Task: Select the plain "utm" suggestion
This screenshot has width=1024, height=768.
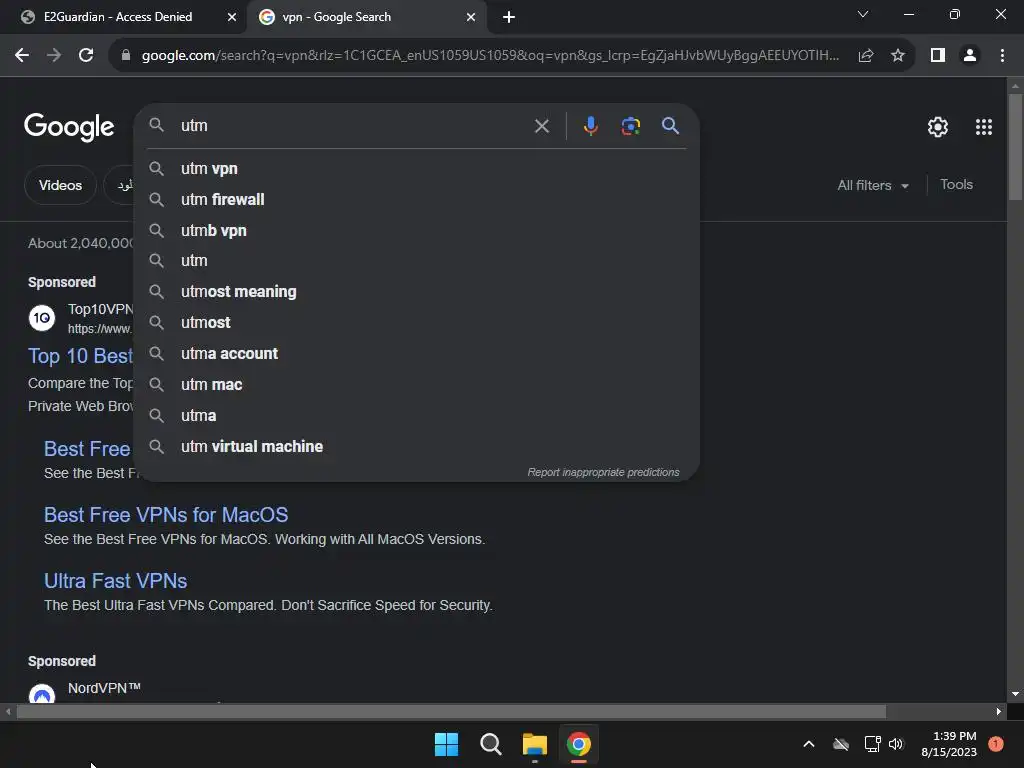Action: pos(417,261)
